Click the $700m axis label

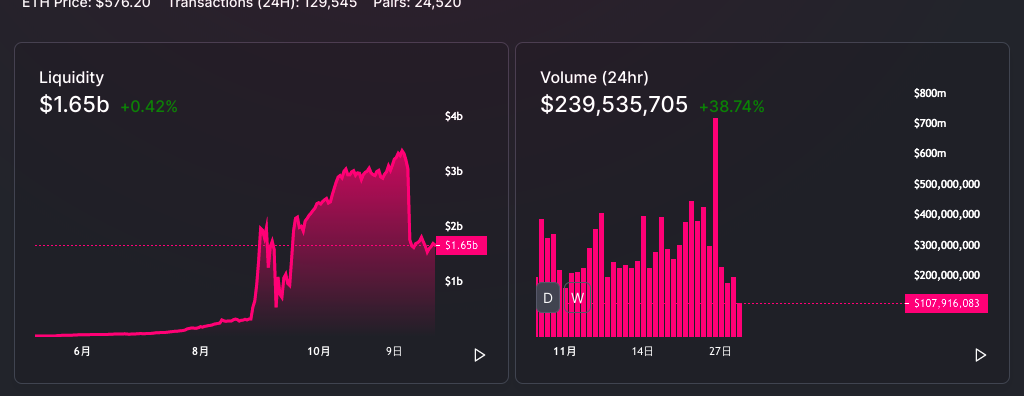(930, 124)
